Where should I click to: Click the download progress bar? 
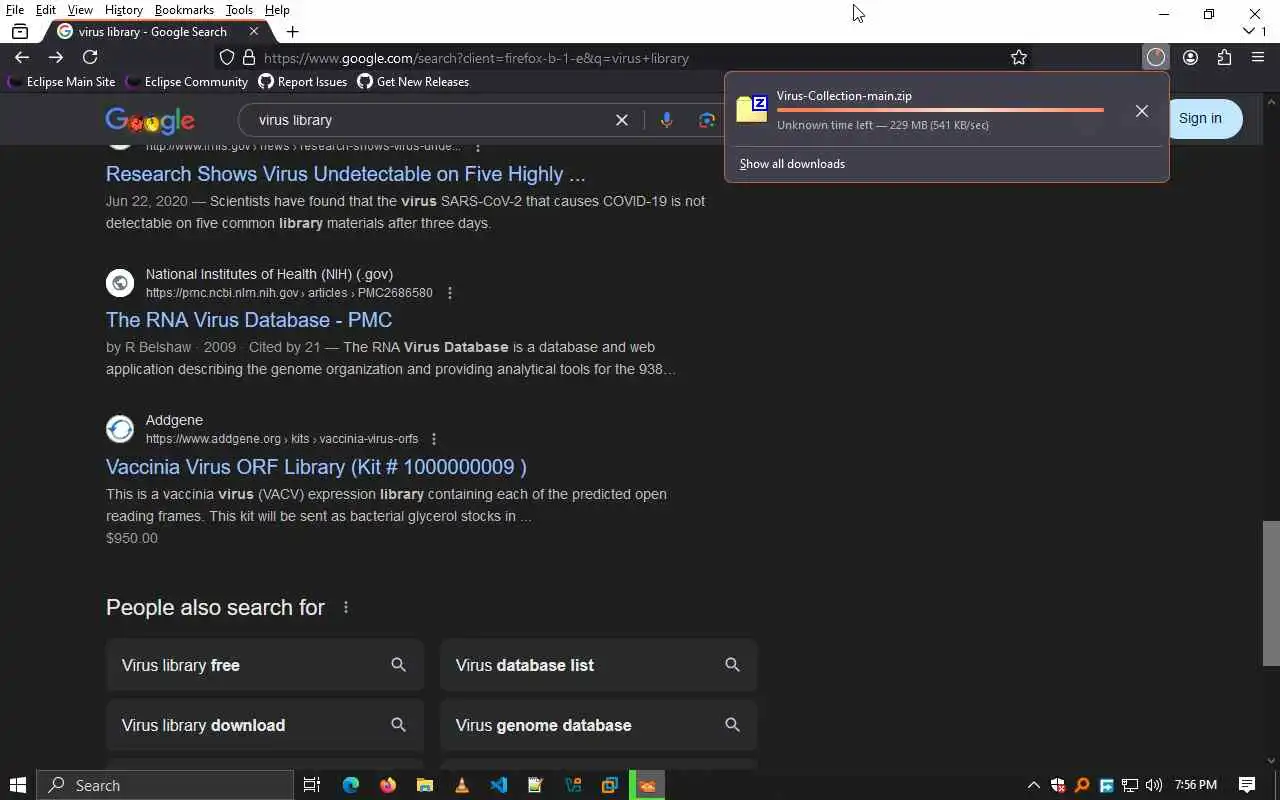tap(940, 110)
